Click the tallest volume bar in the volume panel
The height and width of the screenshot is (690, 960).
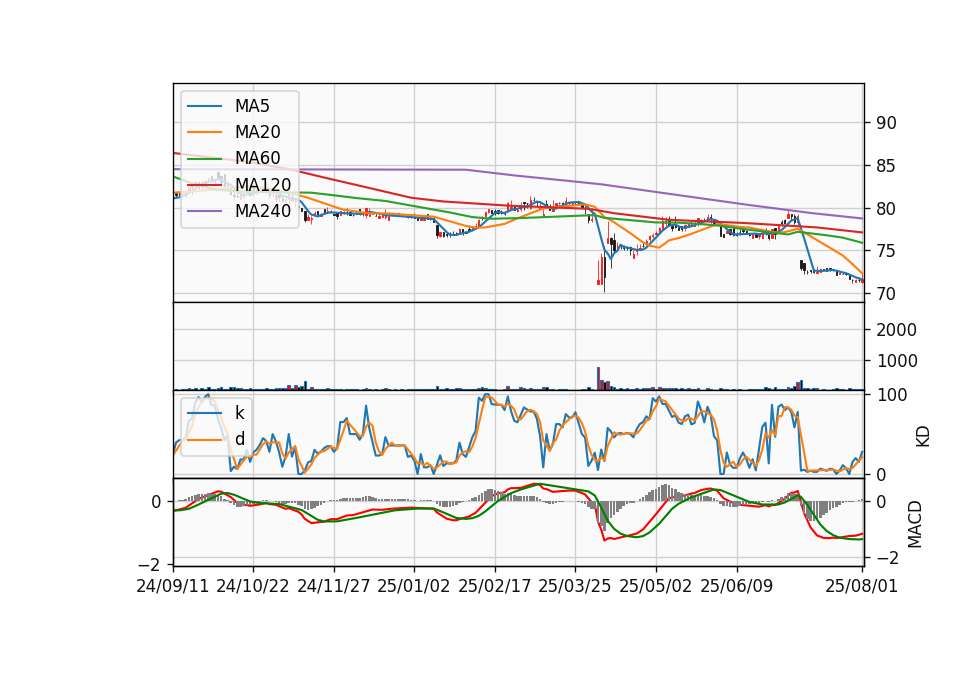click(598, 378)
